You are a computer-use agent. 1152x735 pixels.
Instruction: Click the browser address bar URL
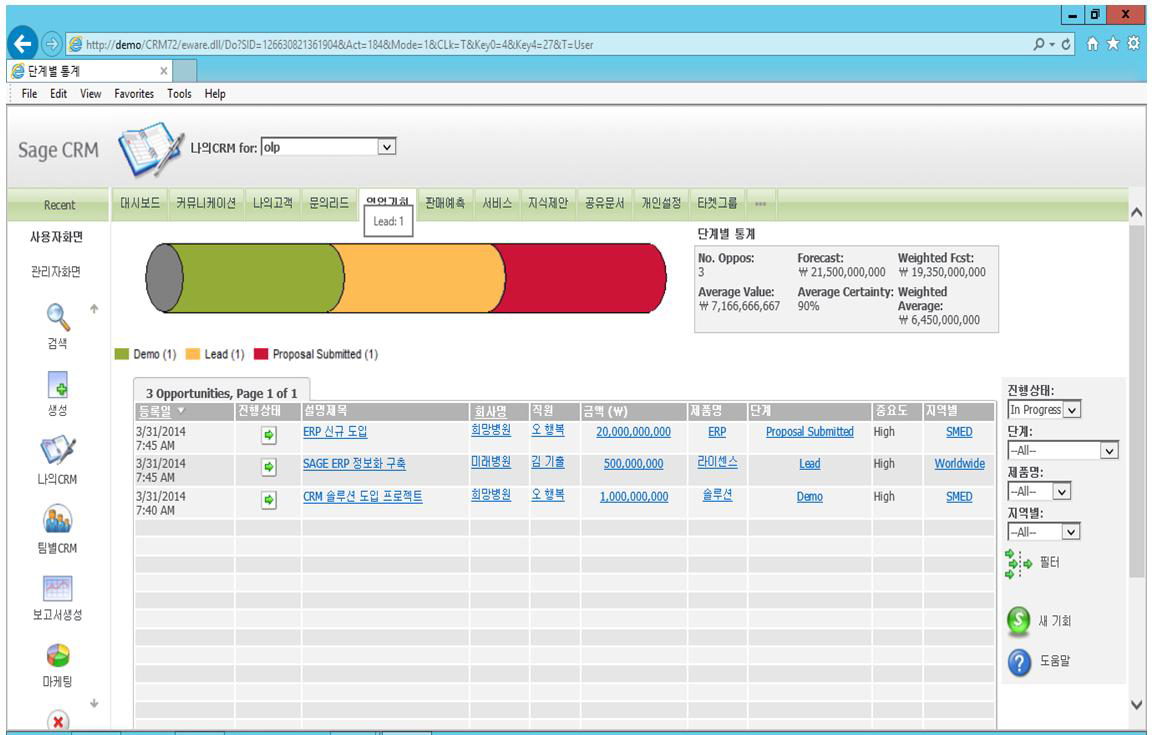coord(339,44)
